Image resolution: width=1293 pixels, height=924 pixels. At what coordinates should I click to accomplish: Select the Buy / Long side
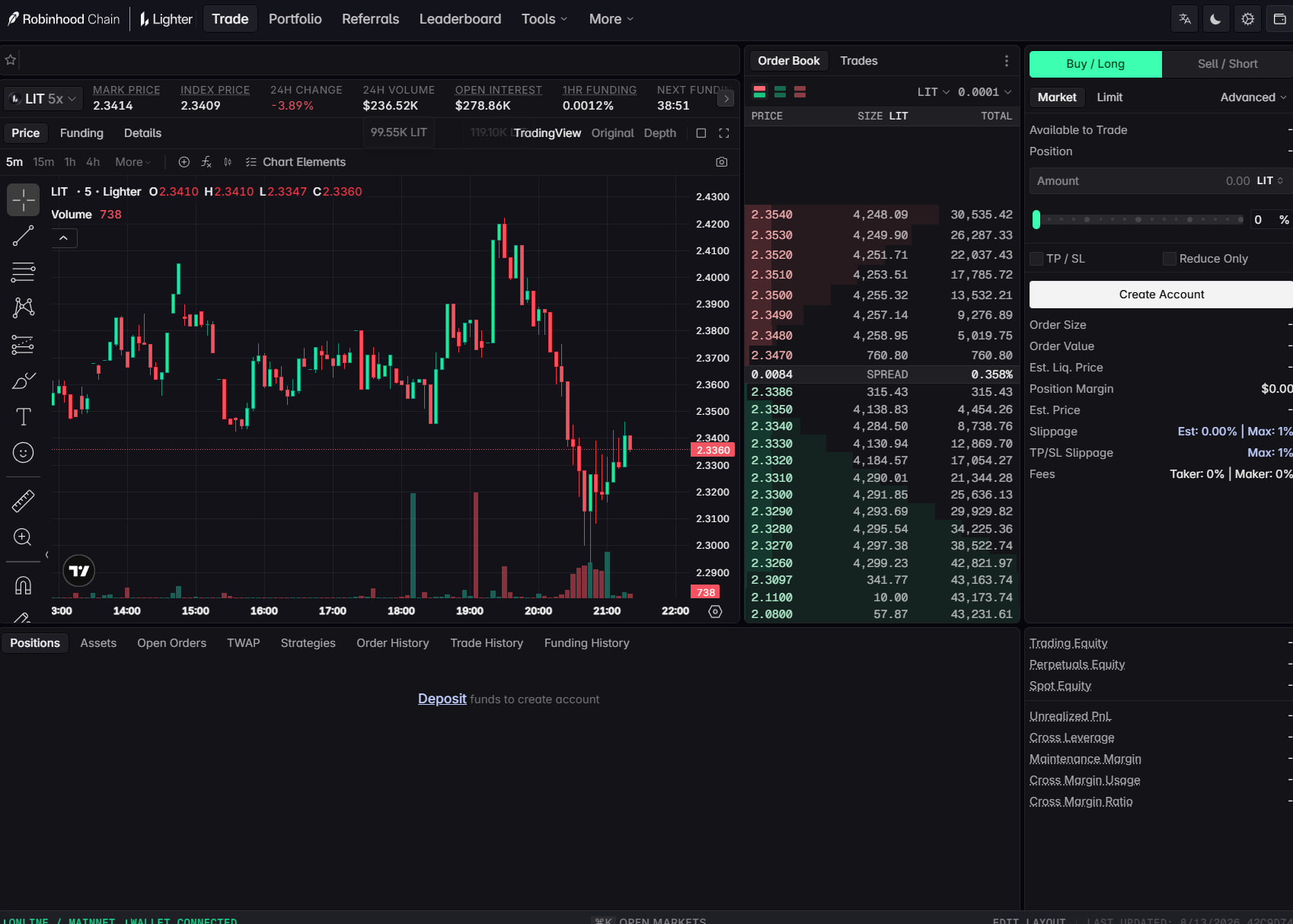tap(1096, 64)
